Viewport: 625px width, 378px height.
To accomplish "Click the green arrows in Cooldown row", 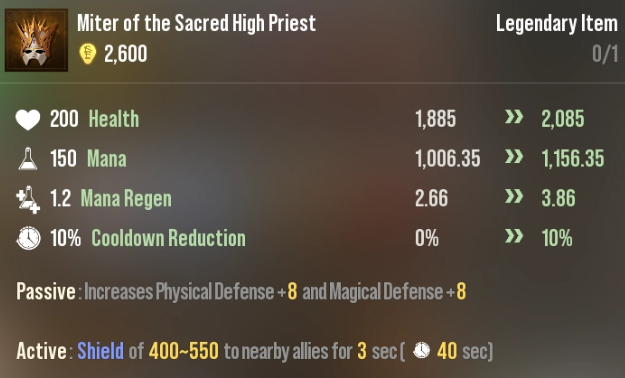I will coord(514,236).
